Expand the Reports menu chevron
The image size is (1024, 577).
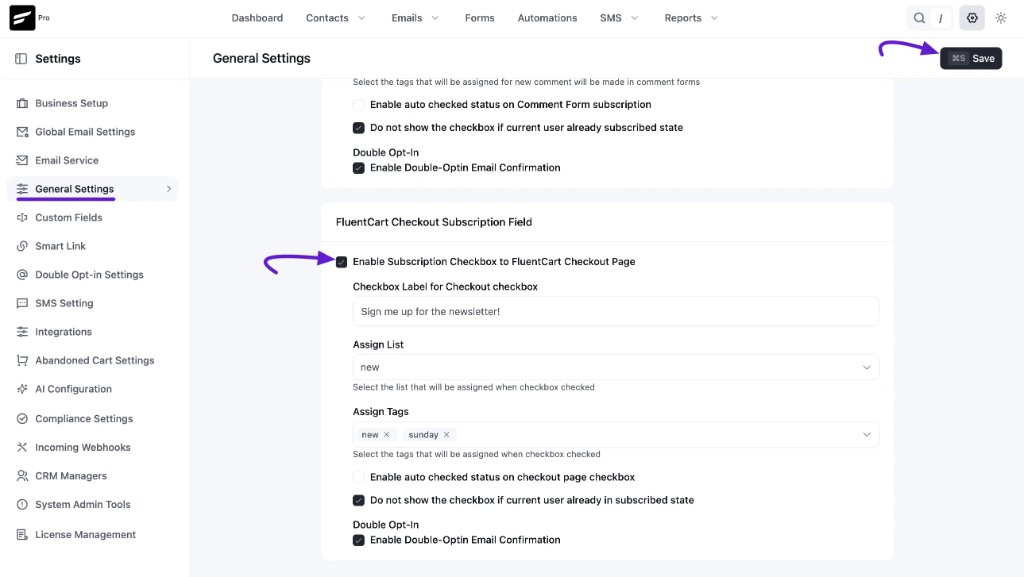point(714,18)
